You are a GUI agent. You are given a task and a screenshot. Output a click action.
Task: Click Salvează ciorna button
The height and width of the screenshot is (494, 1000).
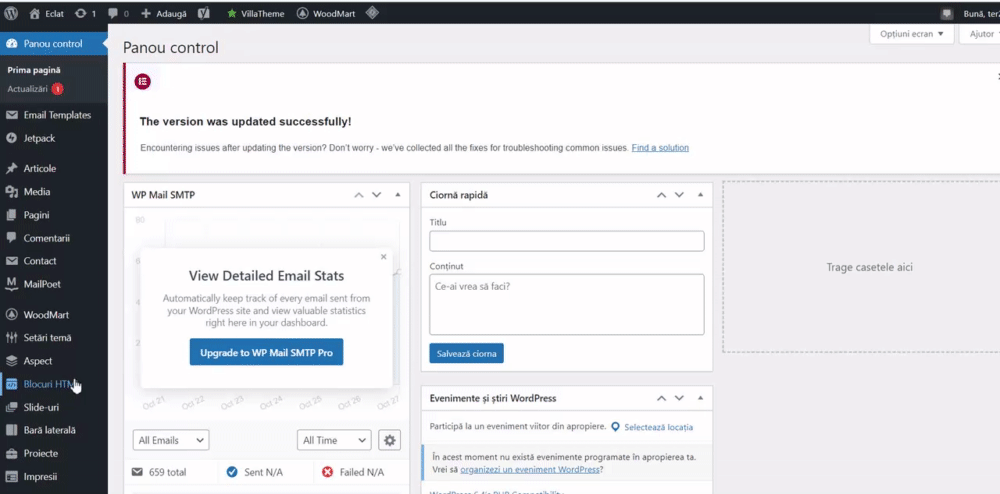(x=466, y=353)
